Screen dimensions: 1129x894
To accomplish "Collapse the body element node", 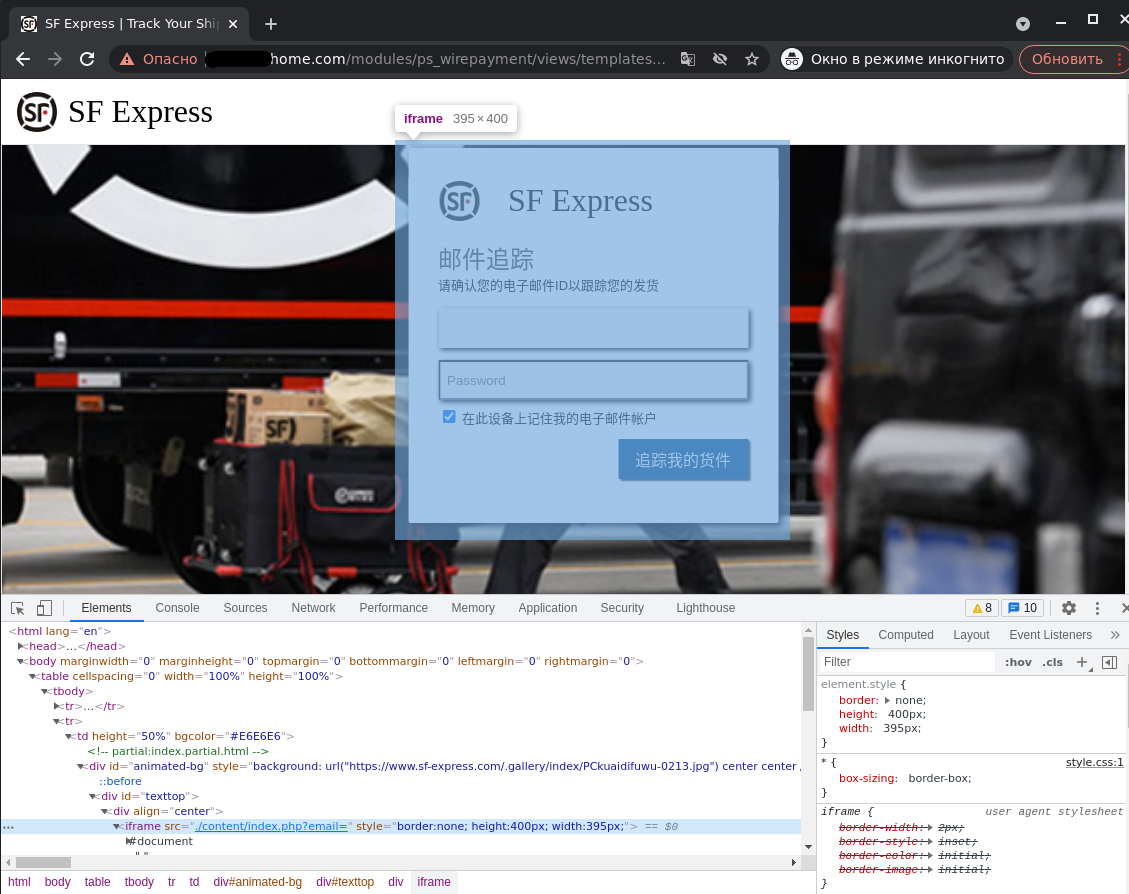I will click(21, 662).
